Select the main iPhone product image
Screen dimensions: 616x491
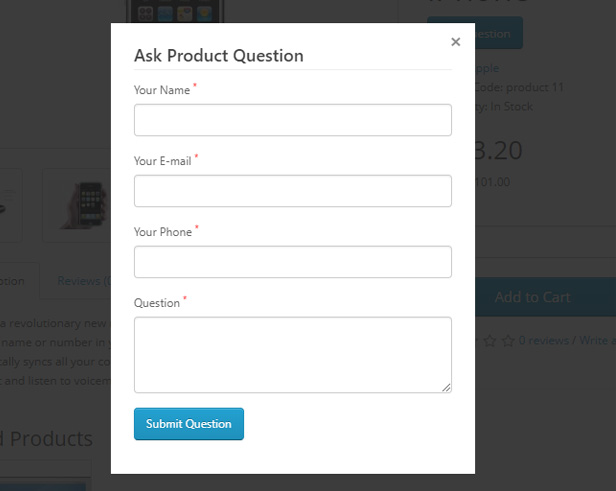pos(175,11)
